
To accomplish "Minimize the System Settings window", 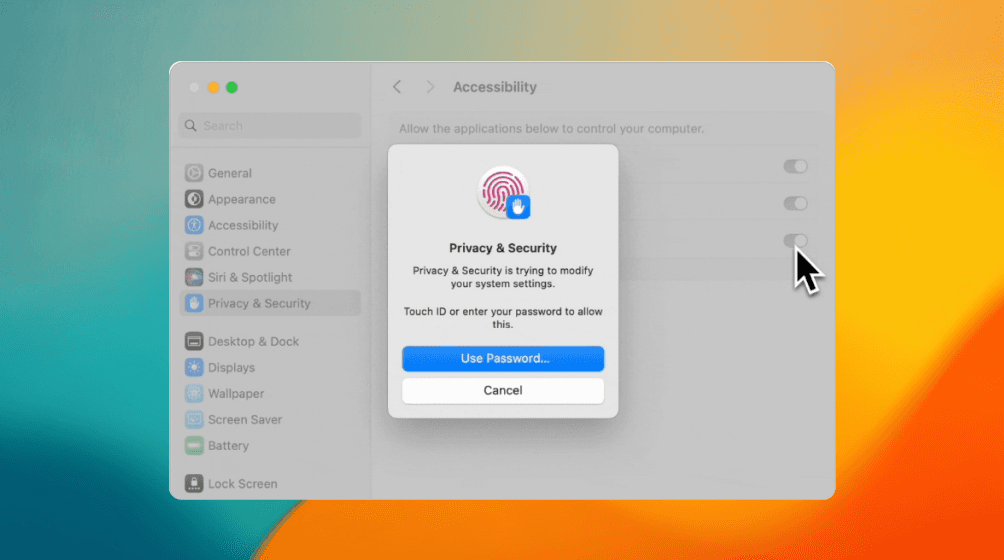I will pyautogui.click(x=213, y=87).
